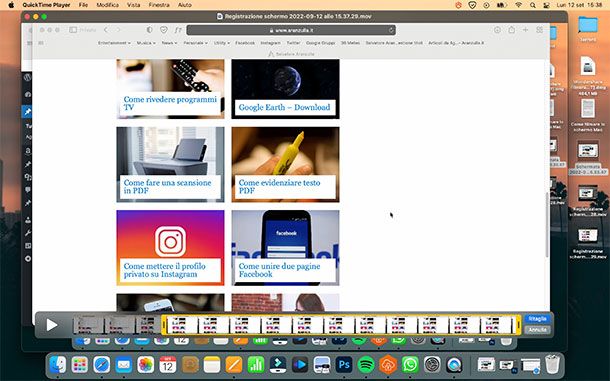Open Finder from the Dock
610x381 pixels.
pyautogui.click(x=58, y=365)
